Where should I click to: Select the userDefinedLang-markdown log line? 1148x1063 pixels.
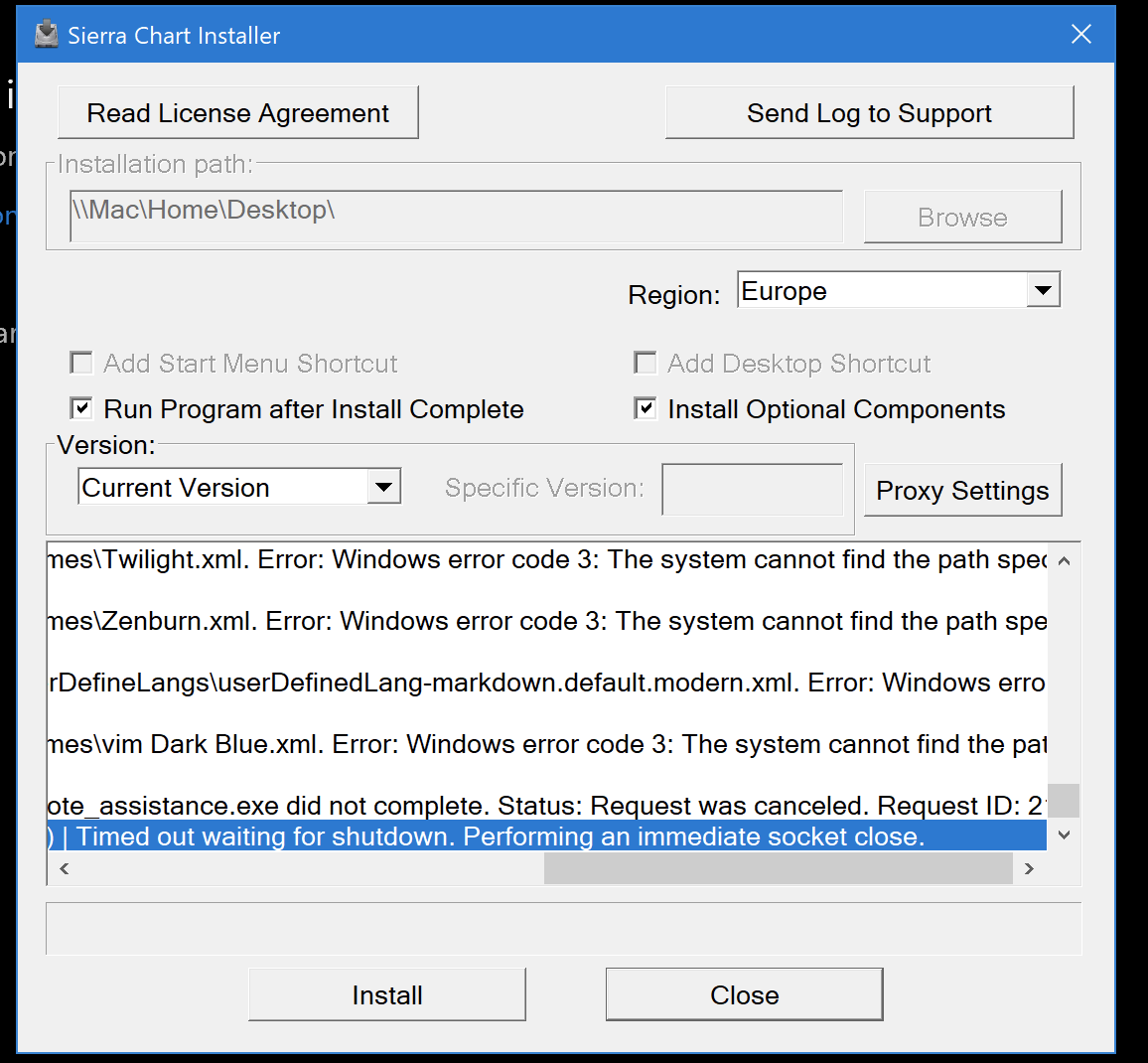coord(547,683)
